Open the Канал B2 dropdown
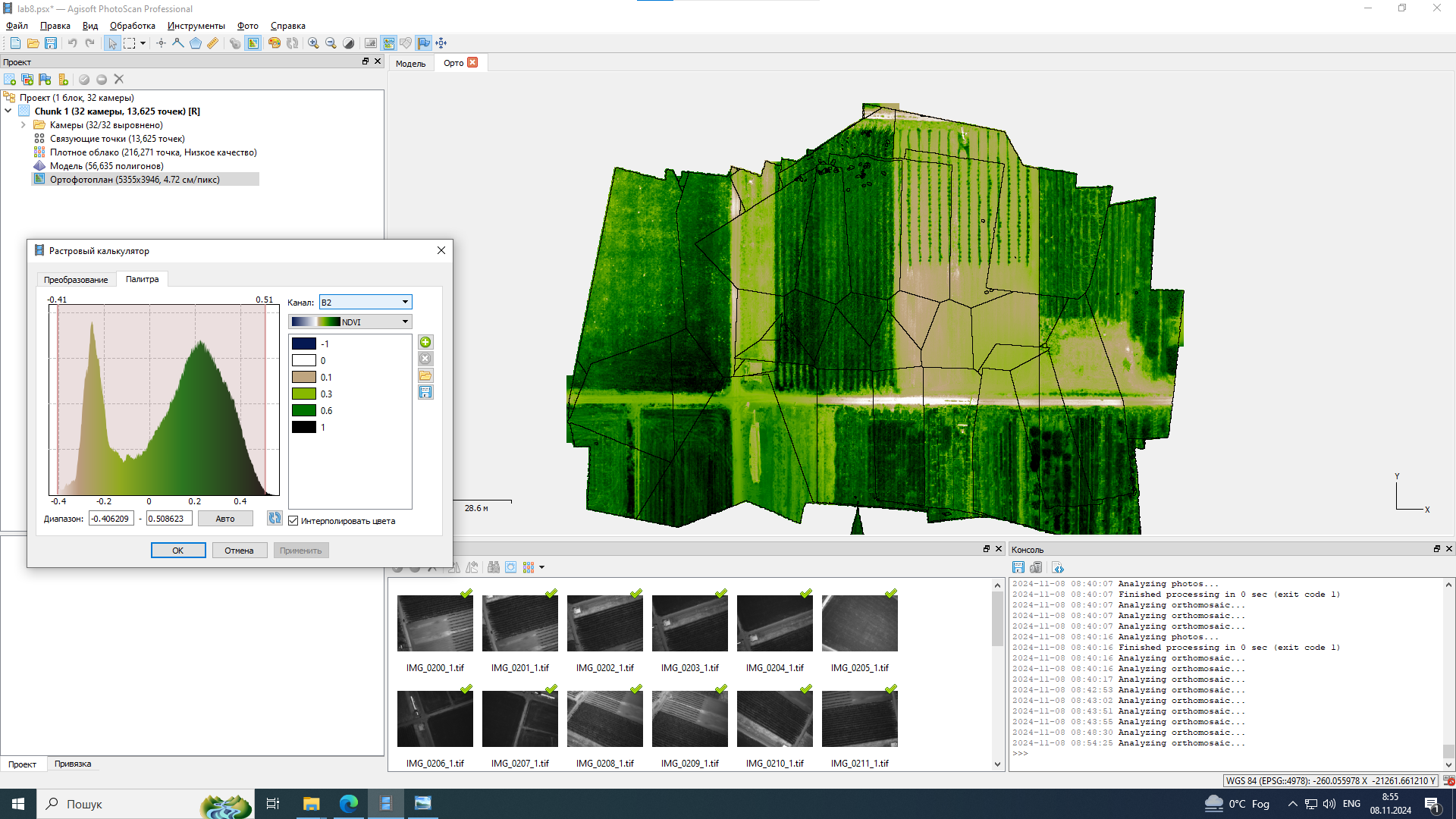This screenshot has width=1456, height=819. point(365,302)
